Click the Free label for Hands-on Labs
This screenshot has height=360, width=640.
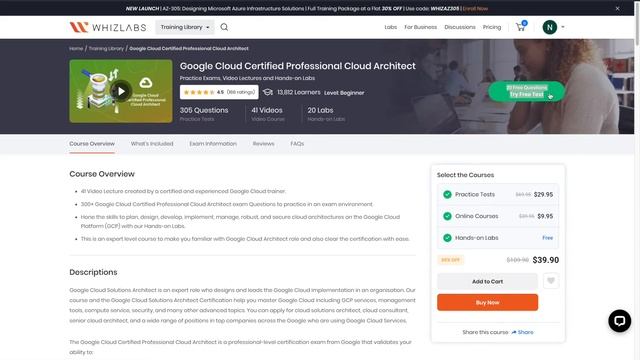tap(548, 238)
